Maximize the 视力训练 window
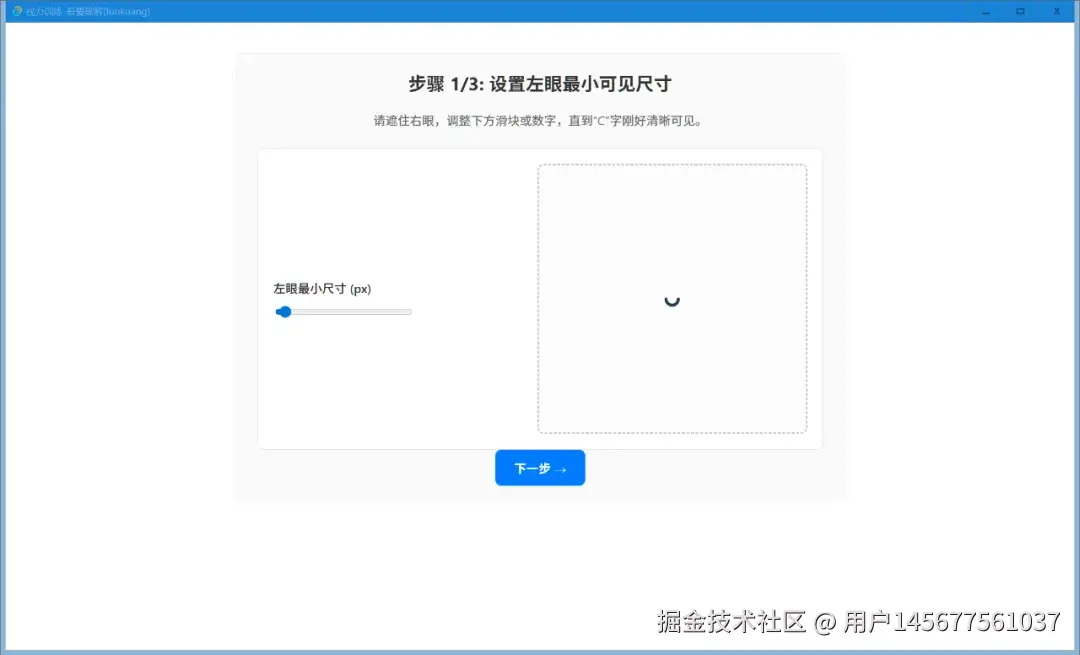The height and width of the screenshot is (655, 1080). 1021,11
